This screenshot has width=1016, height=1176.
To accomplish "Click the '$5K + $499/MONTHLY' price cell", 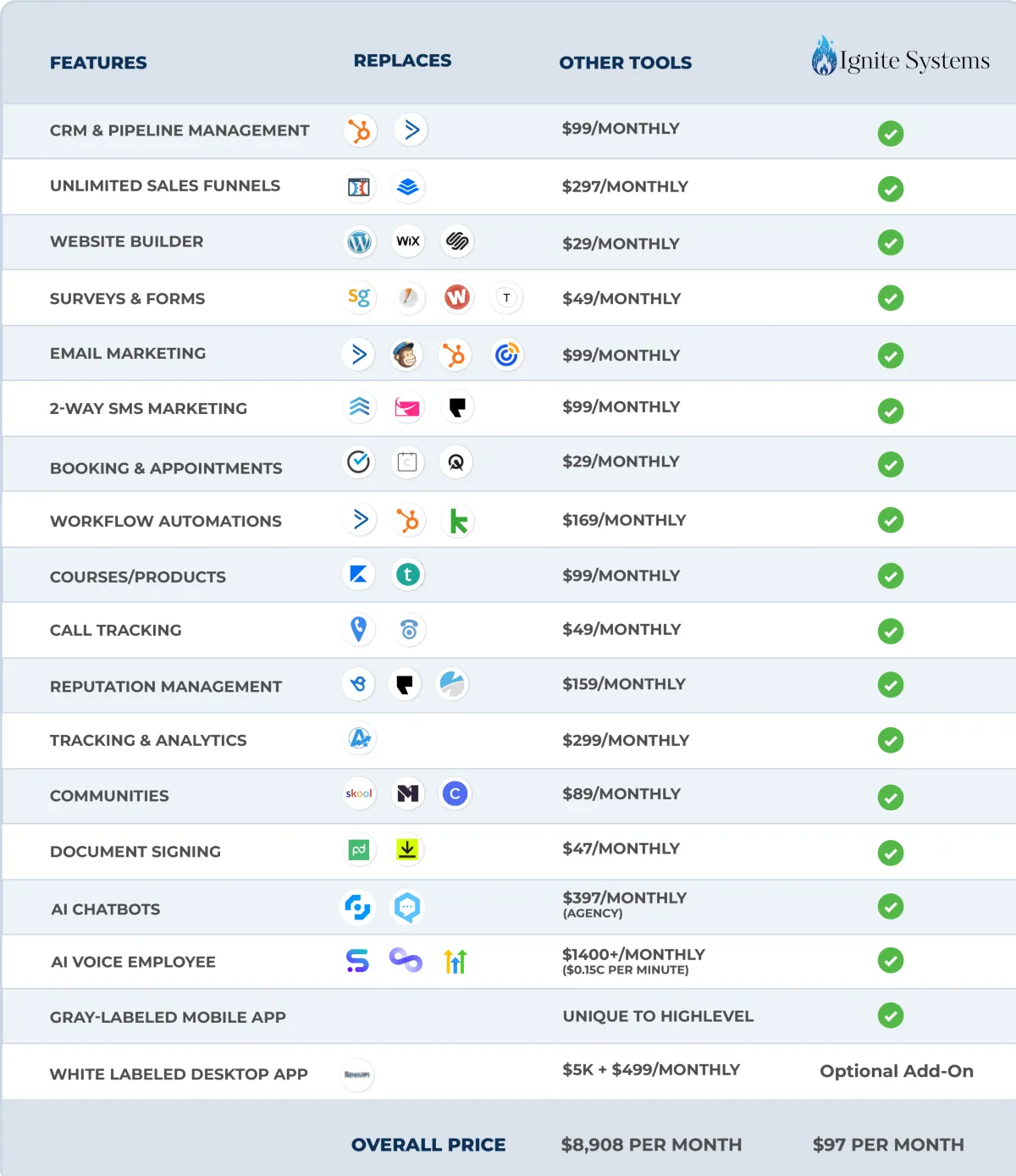I will point(651,1069).
